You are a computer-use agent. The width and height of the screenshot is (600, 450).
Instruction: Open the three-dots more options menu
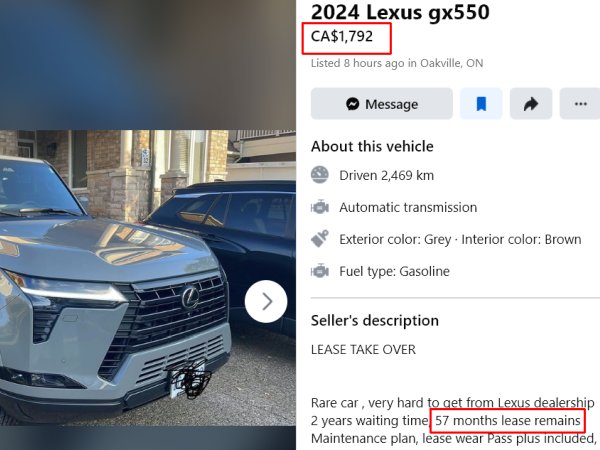[x=580, y=104]
